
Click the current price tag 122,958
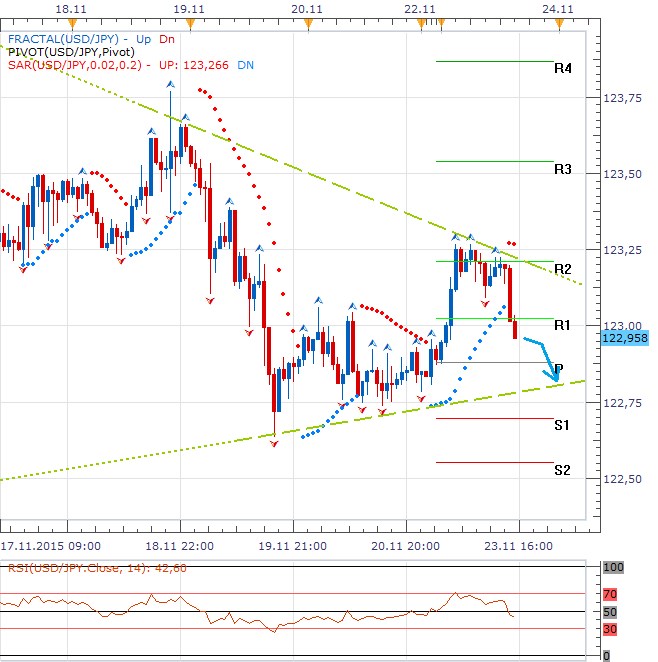tap(625, 338)
